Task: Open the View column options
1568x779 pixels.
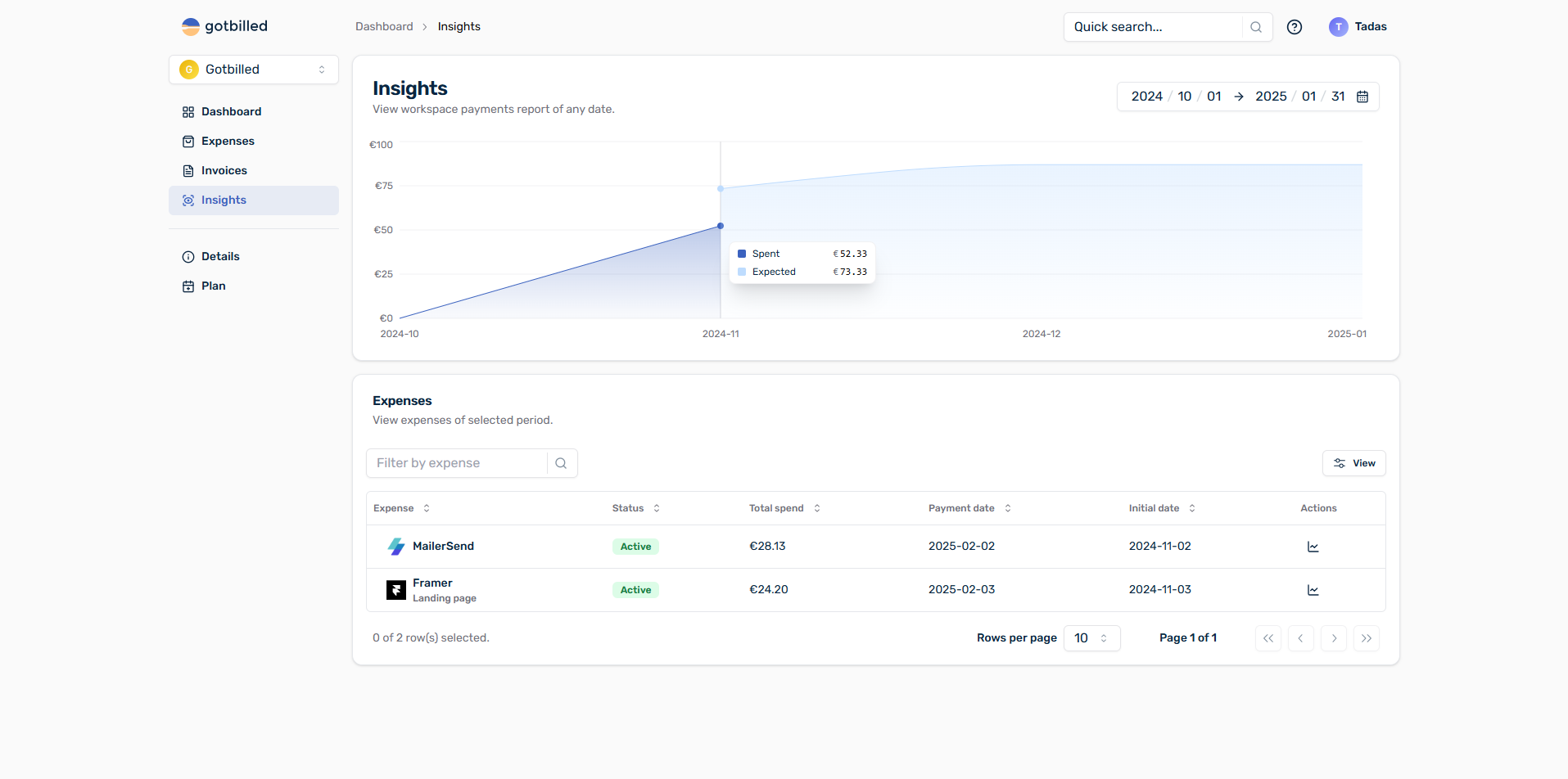Action: point(1353,463)
